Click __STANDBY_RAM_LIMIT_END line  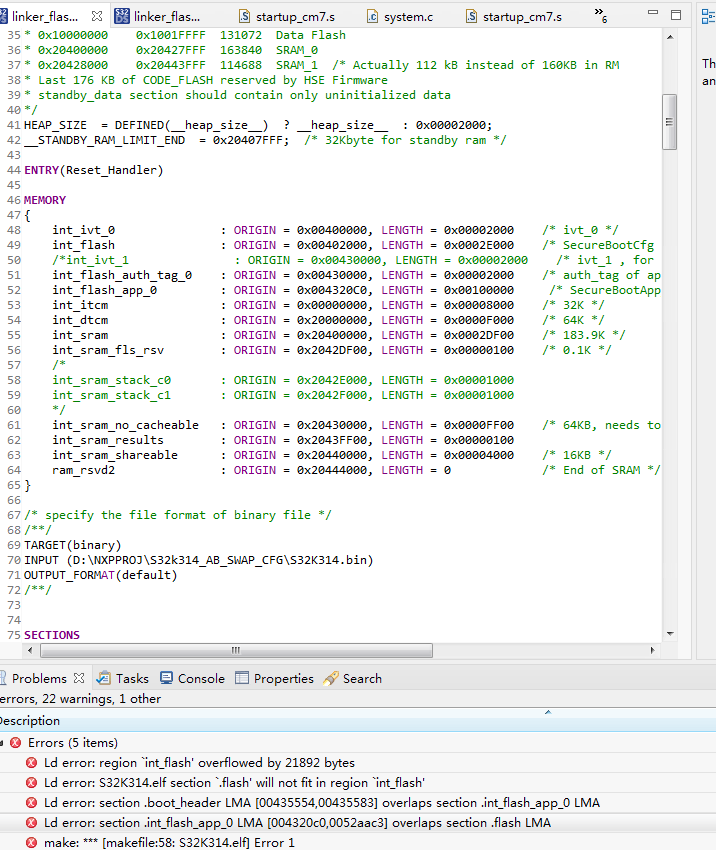click(x=265, y=140)
